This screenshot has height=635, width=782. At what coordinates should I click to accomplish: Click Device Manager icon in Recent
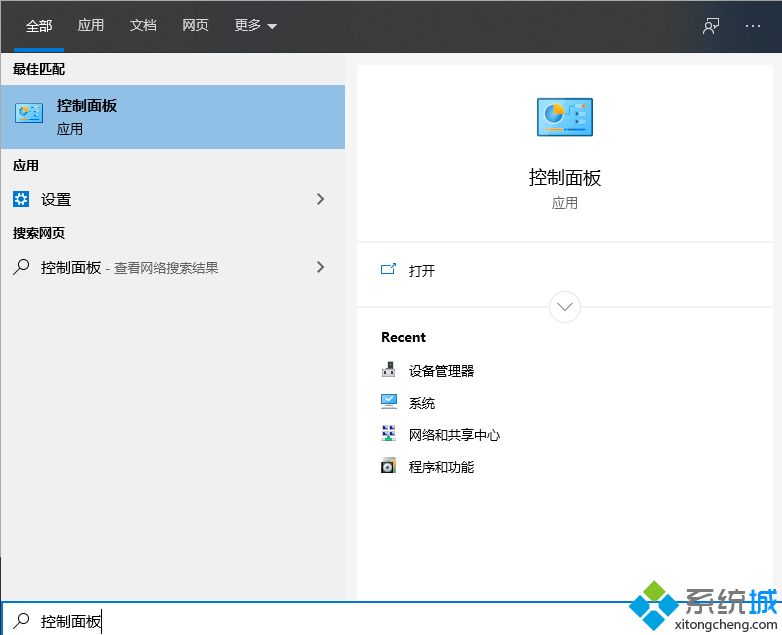(x=389, y=370)
